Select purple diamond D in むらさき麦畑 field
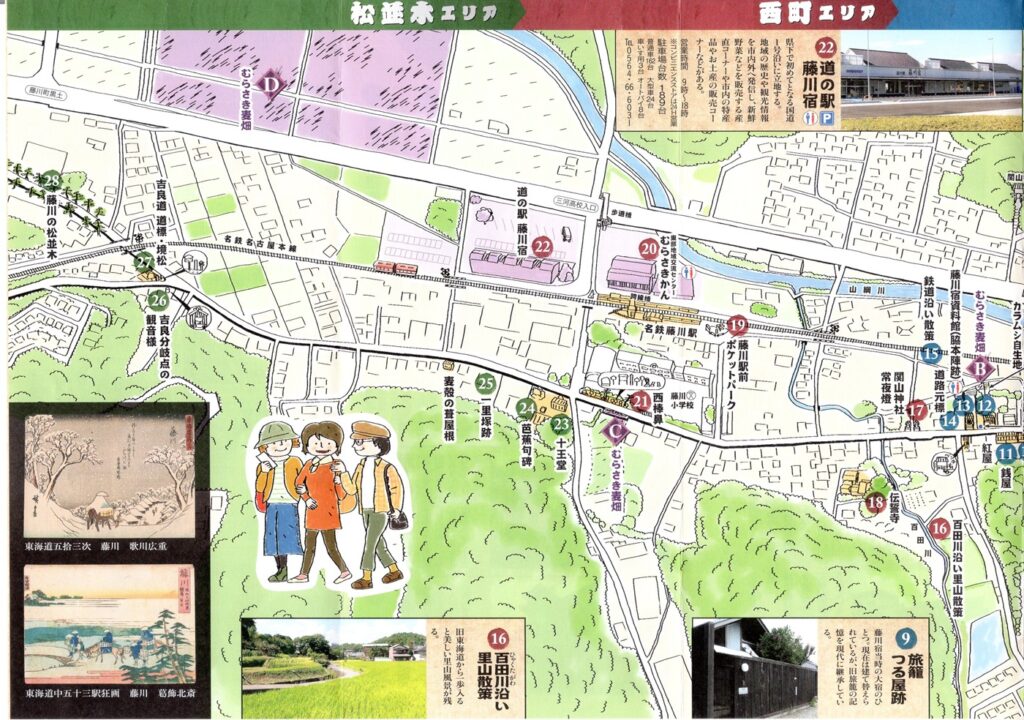This screenshot has height=720, width=1024. coord(271,84)
